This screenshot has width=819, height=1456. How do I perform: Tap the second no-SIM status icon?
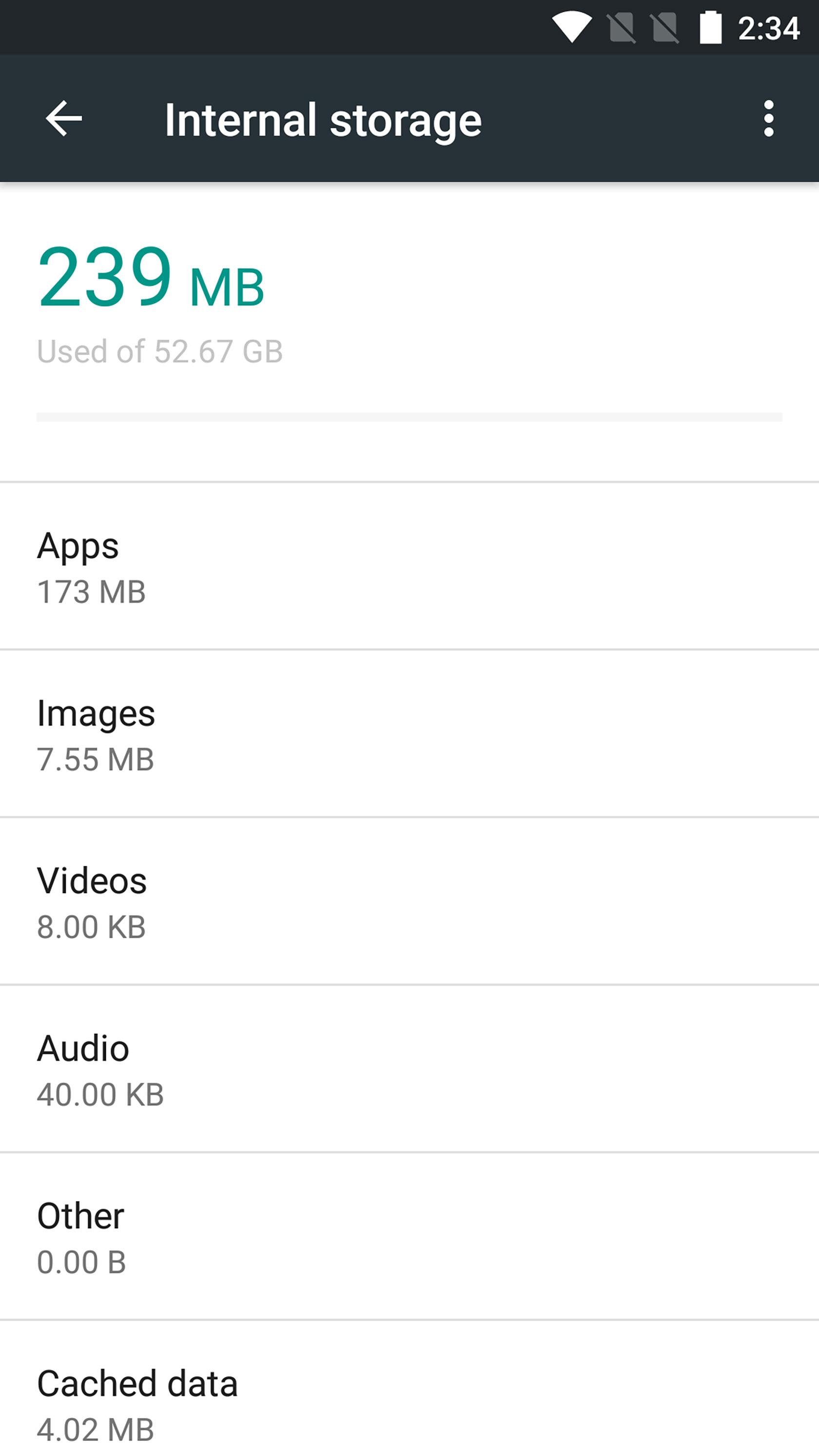click(665, 27)
